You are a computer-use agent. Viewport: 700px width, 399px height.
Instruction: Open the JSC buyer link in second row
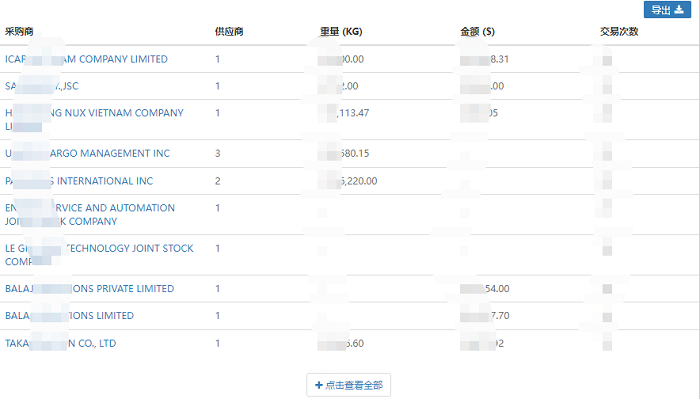[42, 86]
